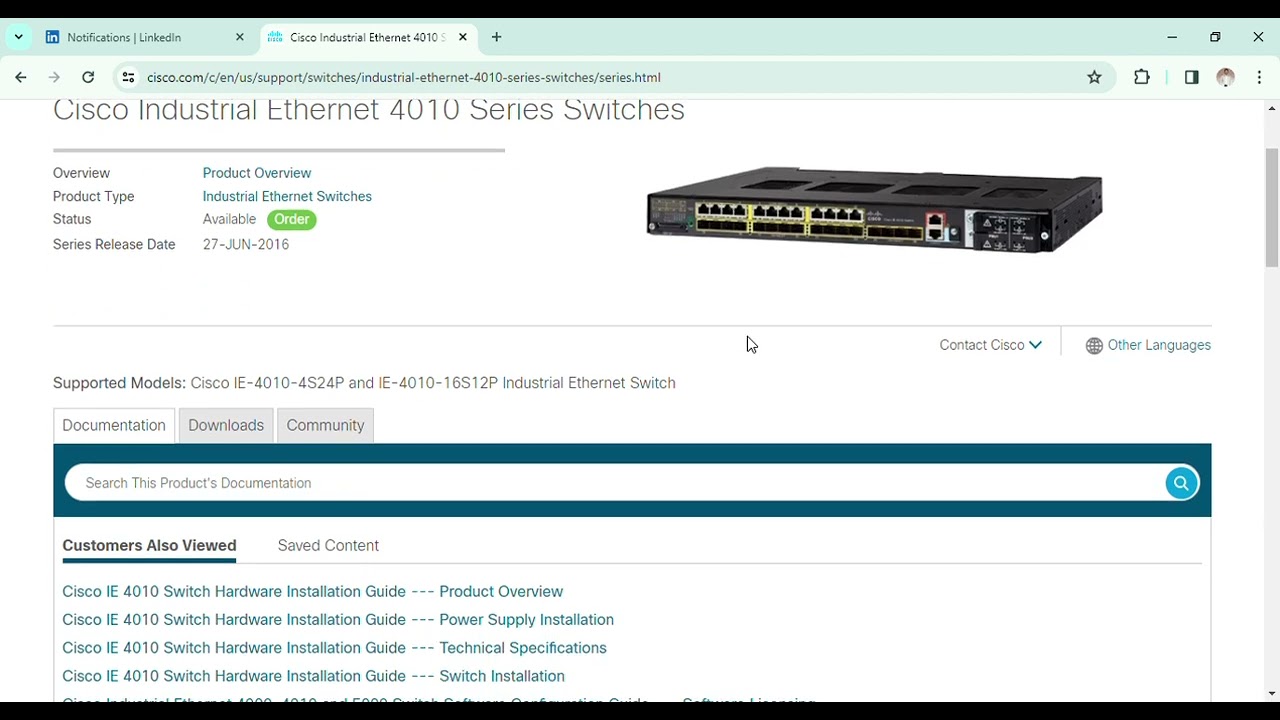Screen dimensions: 1280x720
Task: Close the Notifications LinkedIn tab
Action: [x=239, y=37]
